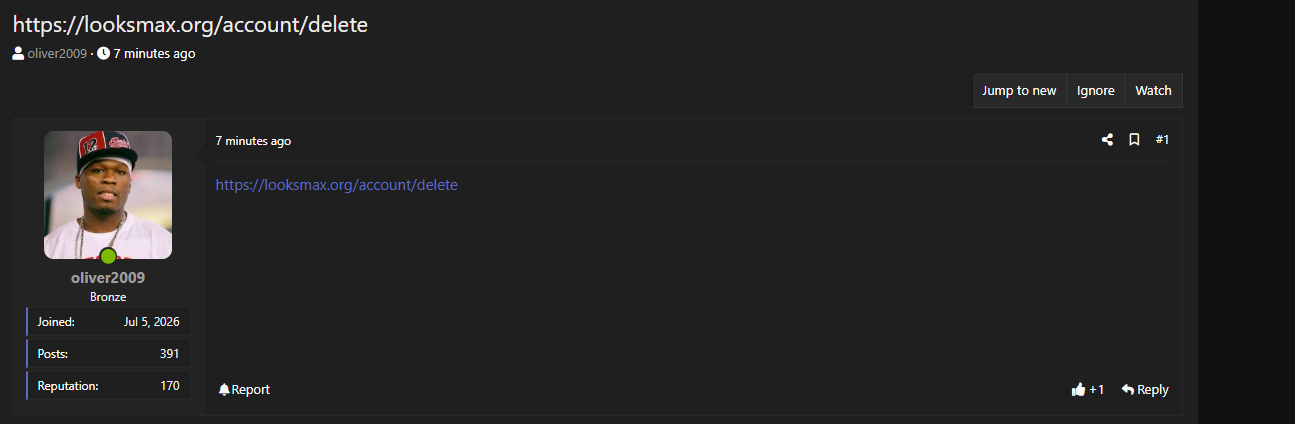
Task: Click the green online status indicator dot
Action: point(108,256)
